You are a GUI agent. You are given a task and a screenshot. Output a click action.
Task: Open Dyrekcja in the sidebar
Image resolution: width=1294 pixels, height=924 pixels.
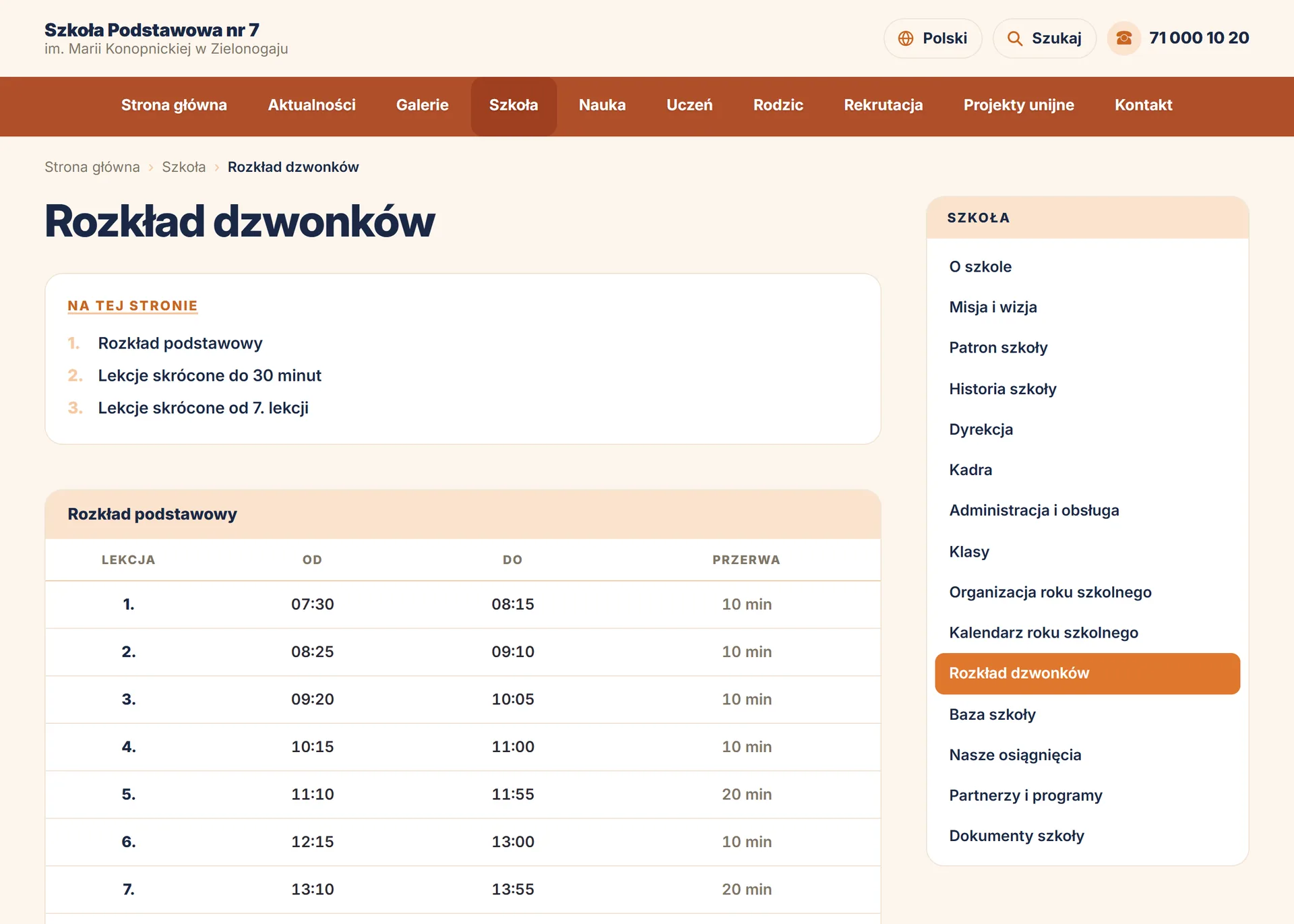(x=1087, y=429)
